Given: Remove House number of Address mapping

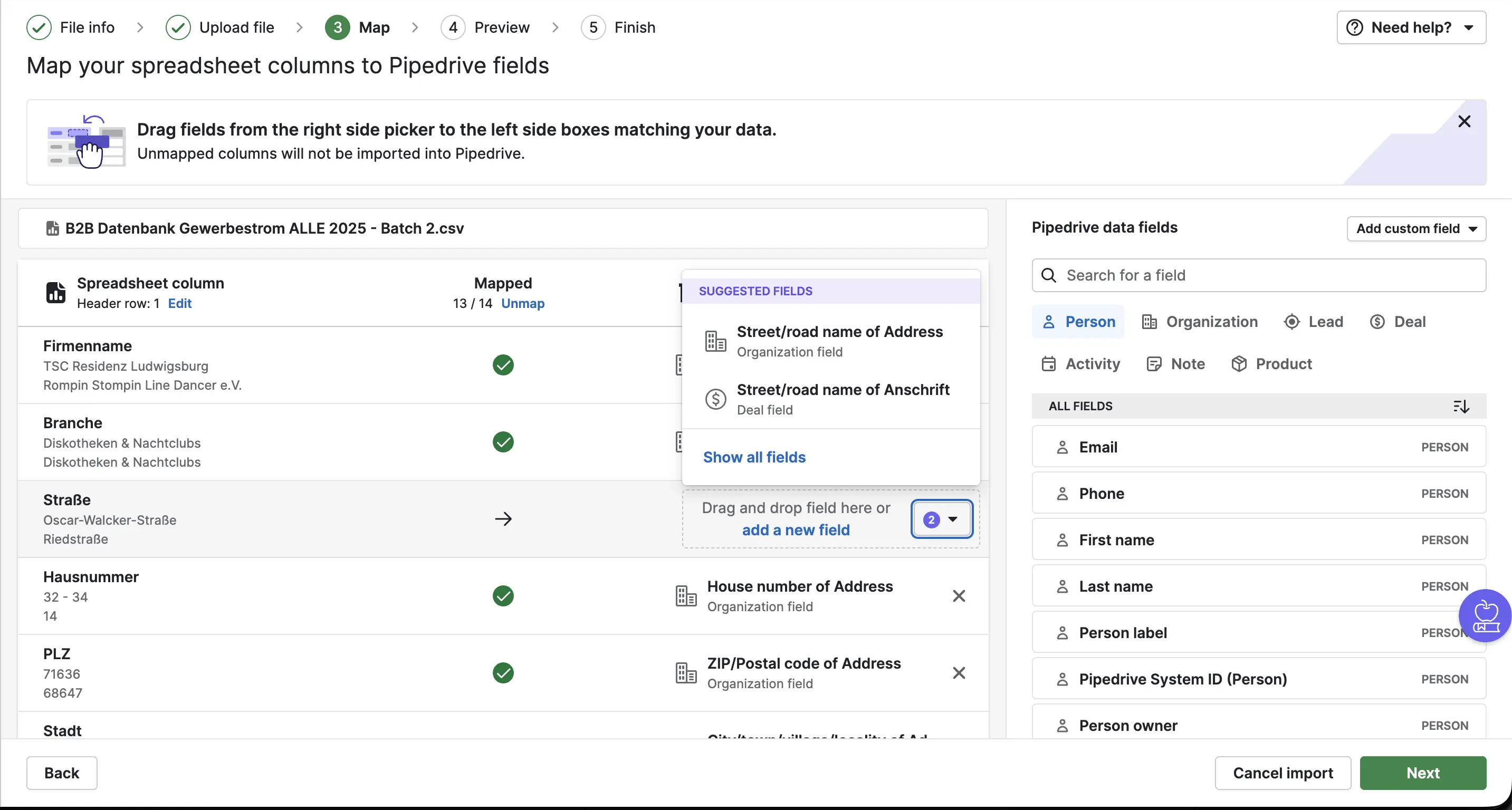Looking at the screenshot, I should [x=959, y=596].
